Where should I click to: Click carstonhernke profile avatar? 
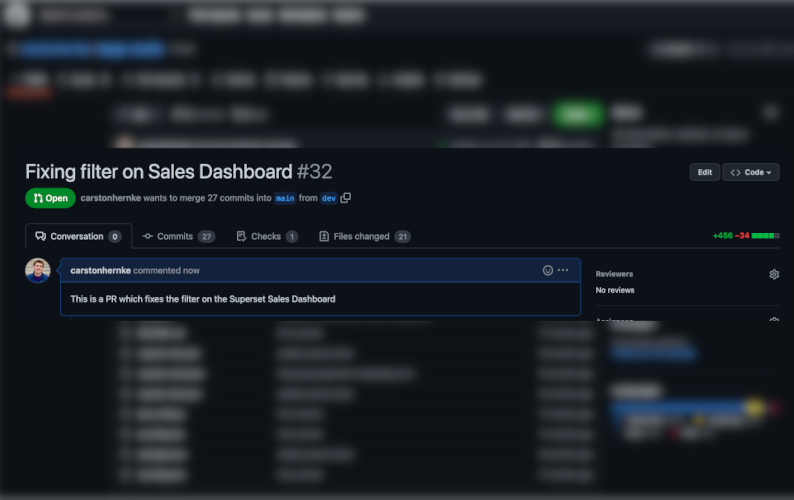pyautogui.click(x=38, y=271)
